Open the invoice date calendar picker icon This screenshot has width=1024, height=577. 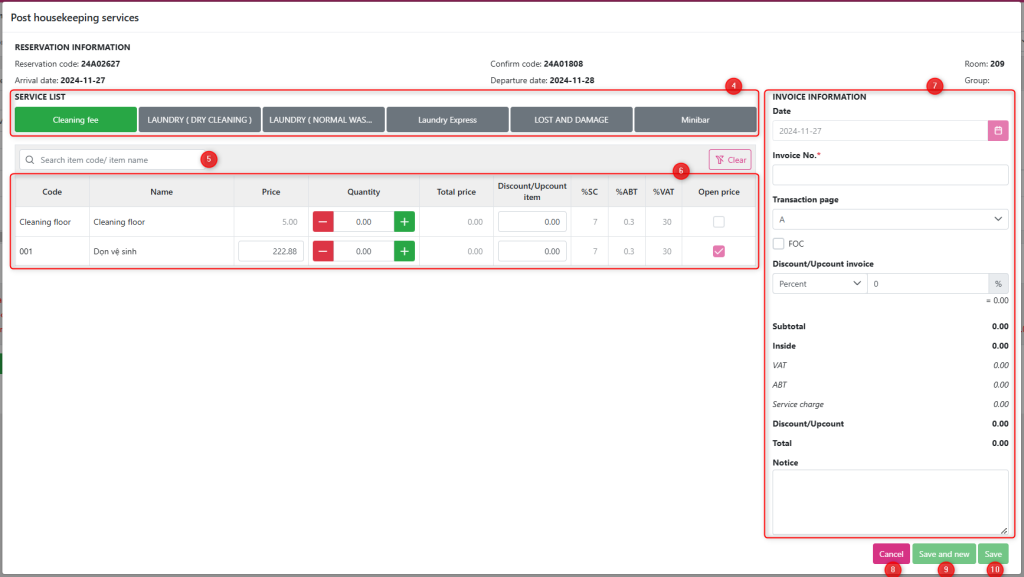[x=998, y=131]
